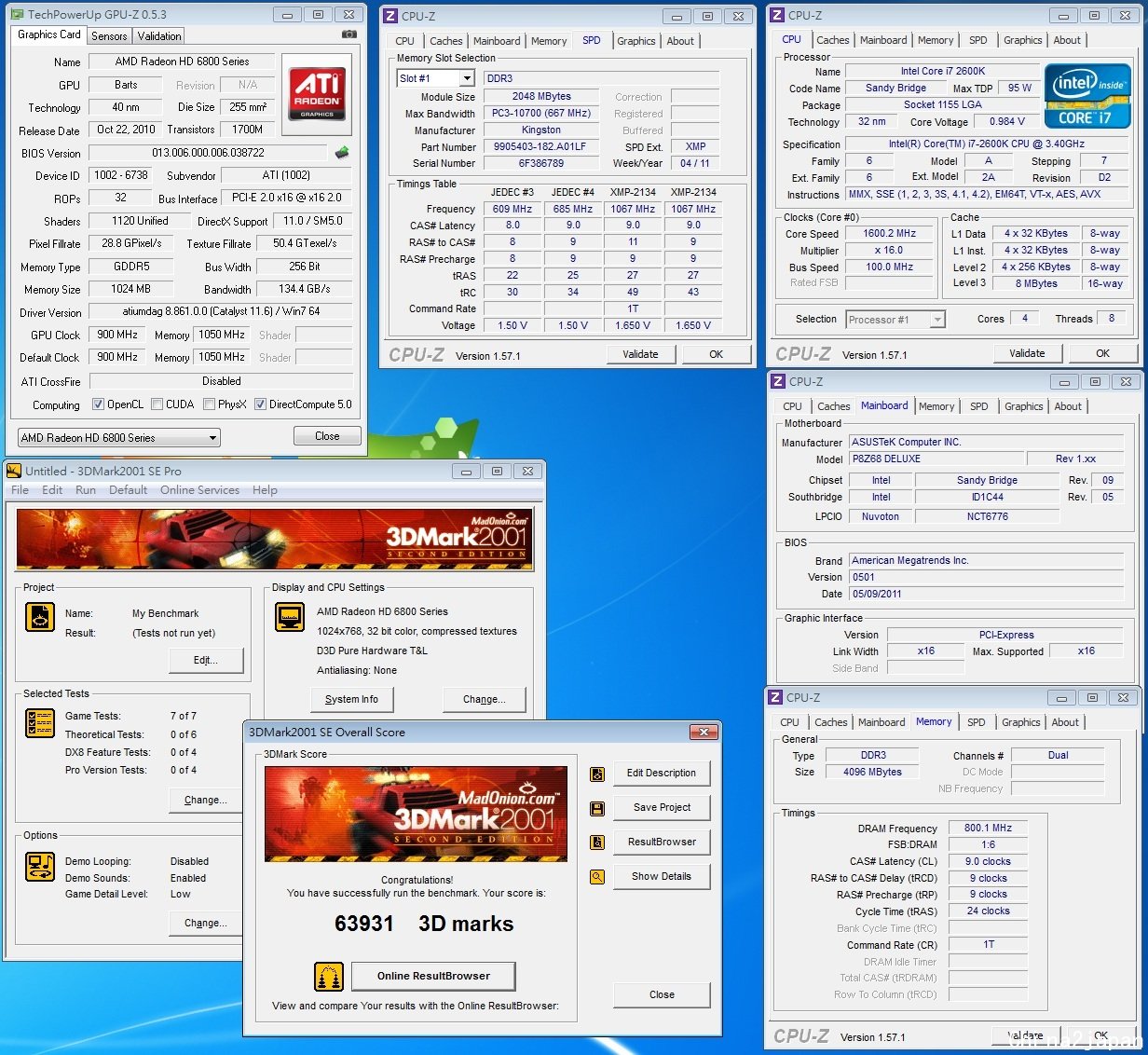Click the 3DMark2001 SE Pro title bar icon
1148x1055 pixels.
[x=14, y=471]
